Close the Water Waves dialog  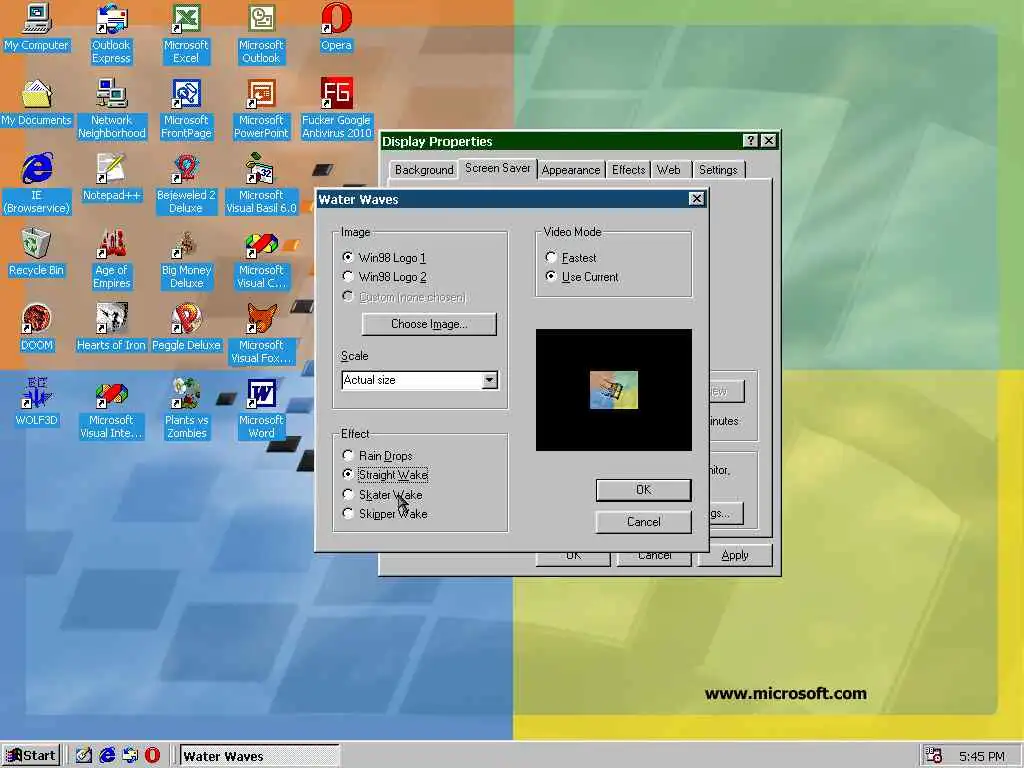[697, 199]
